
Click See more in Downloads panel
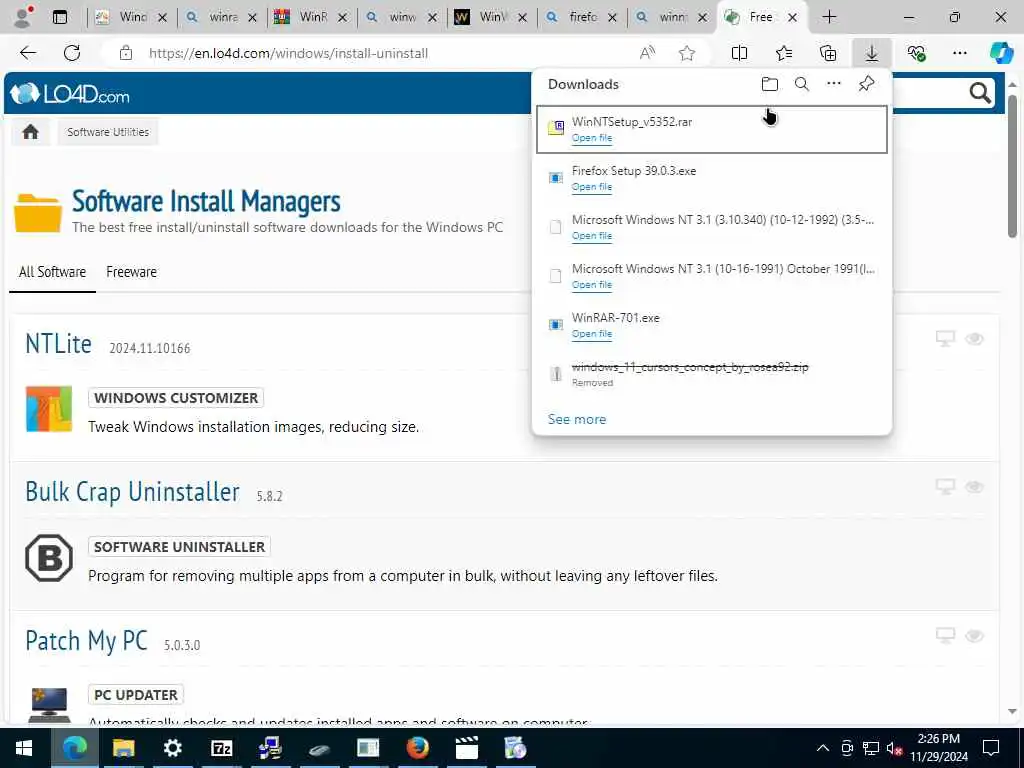(x=577, y=419)
